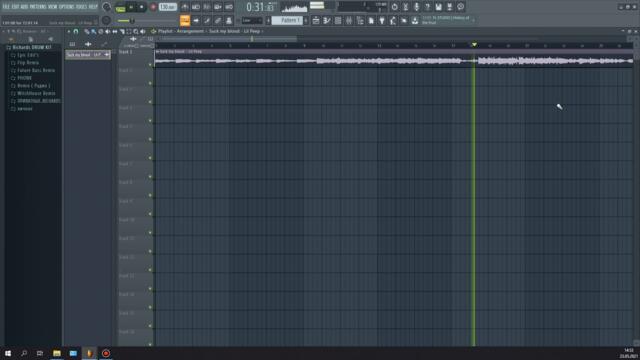Click the 130 tempo field
The image size is (640, 360).
tap(168, 7)
